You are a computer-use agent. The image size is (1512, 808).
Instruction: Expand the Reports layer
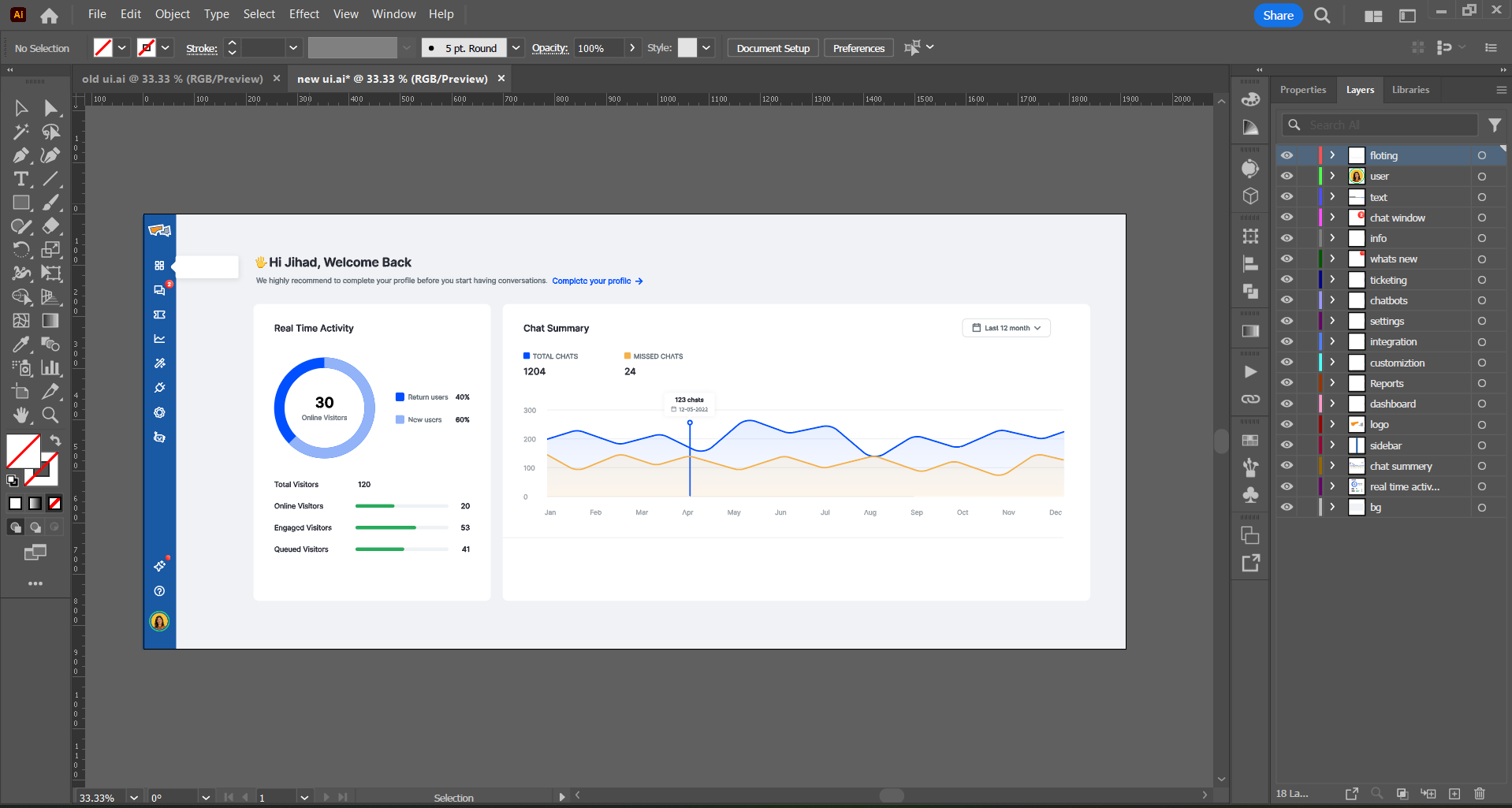1332,383
